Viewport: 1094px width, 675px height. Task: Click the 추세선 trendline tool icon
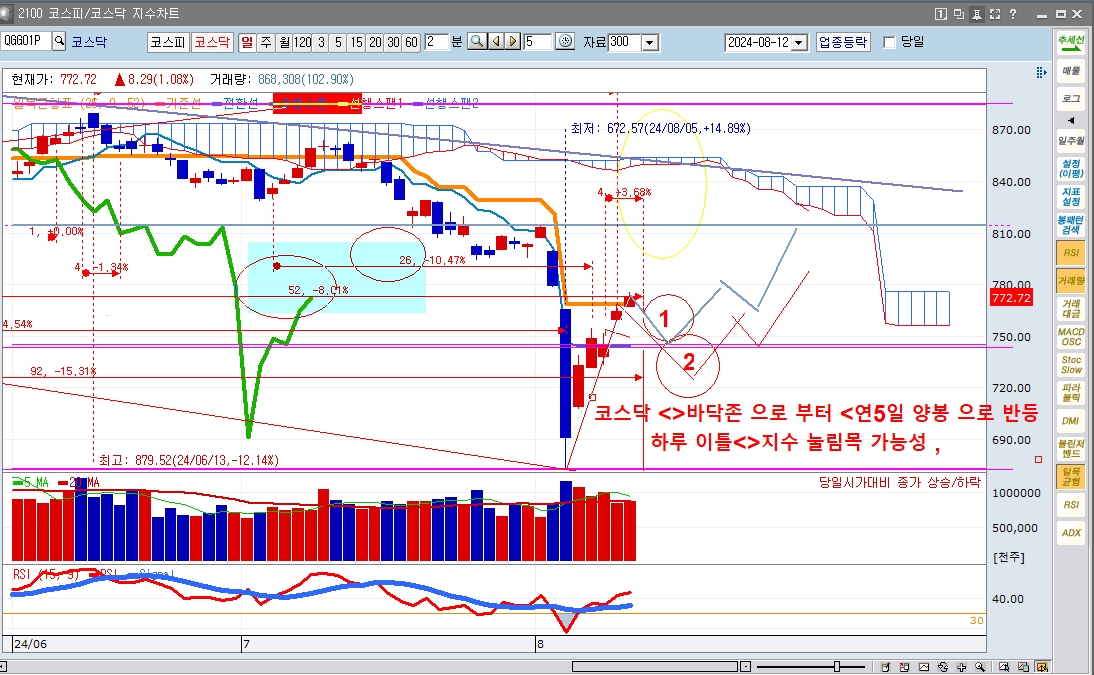(x=1071, y=42)
